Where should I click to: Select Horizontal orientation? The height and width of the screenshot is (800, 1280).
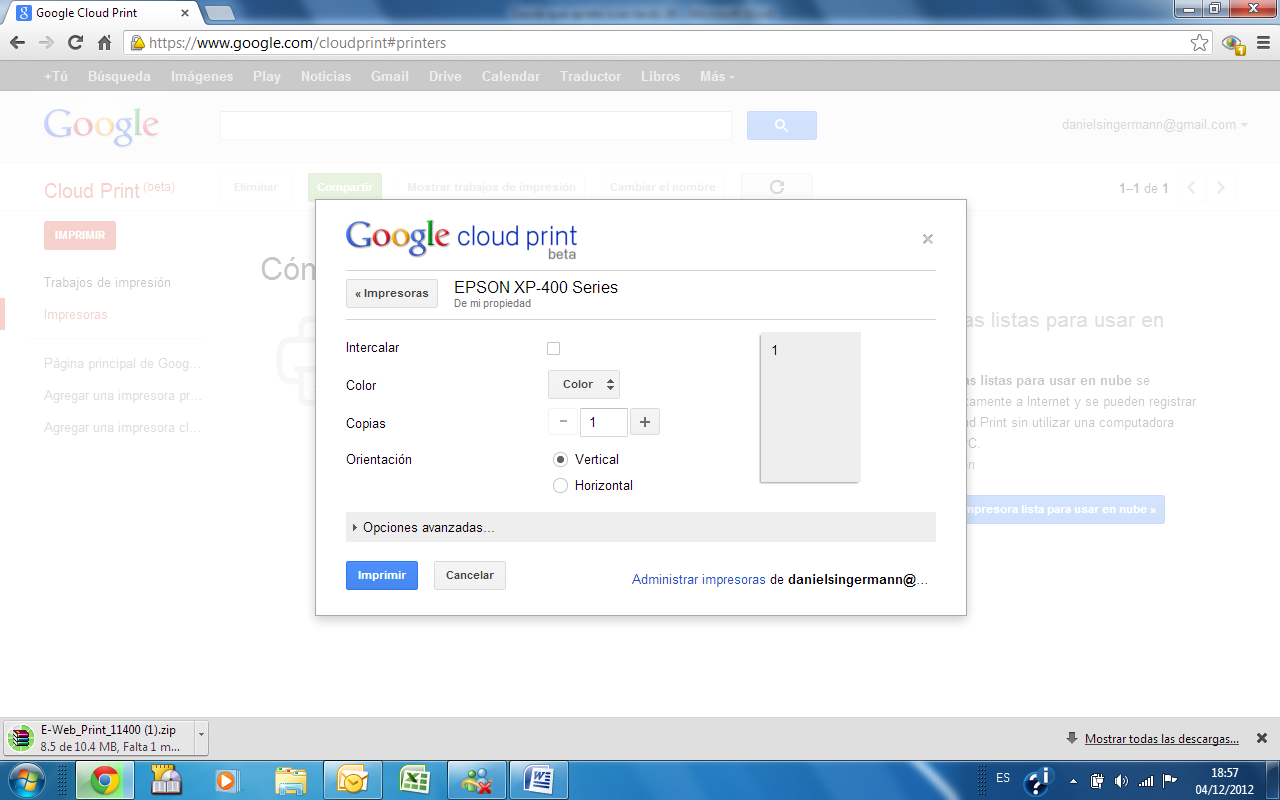pyautogui.click(x=560, y=485)
